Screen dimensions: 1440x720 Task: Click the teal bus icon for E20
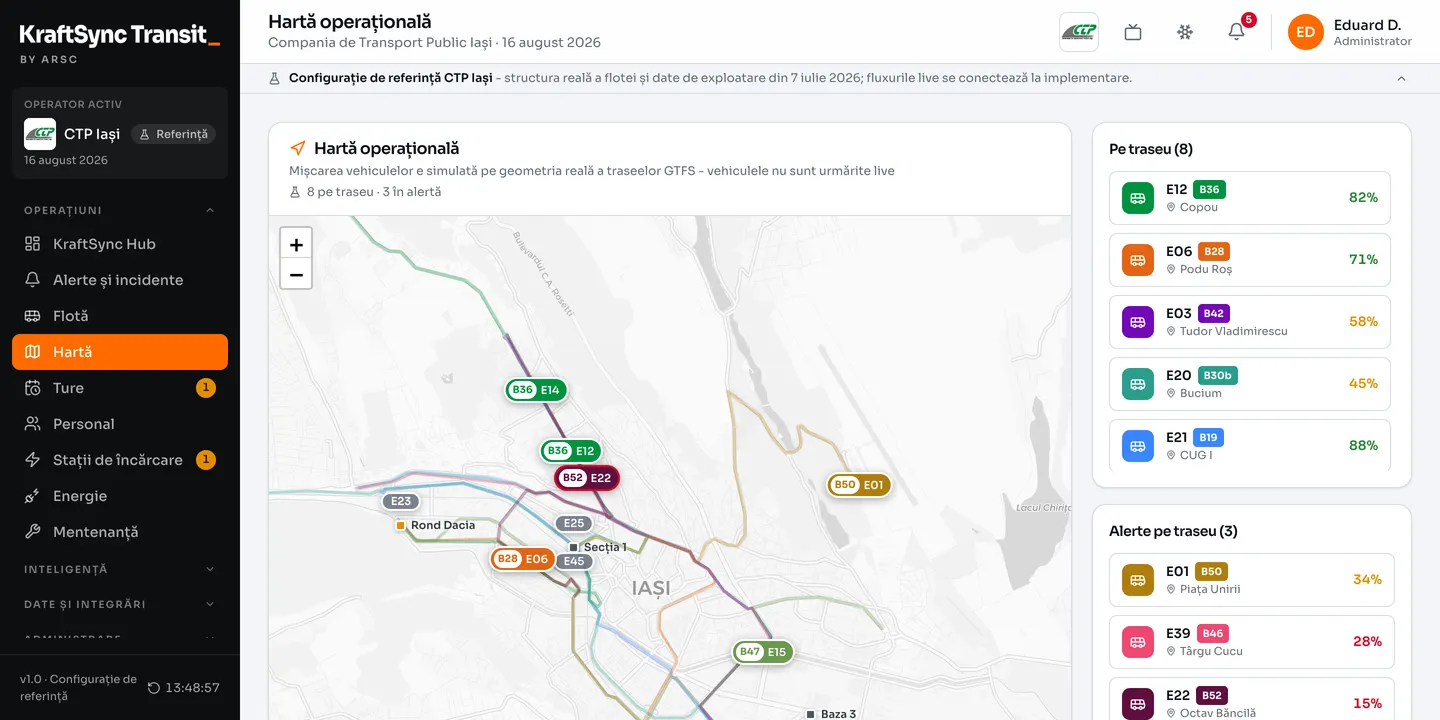pos(1138,384)
